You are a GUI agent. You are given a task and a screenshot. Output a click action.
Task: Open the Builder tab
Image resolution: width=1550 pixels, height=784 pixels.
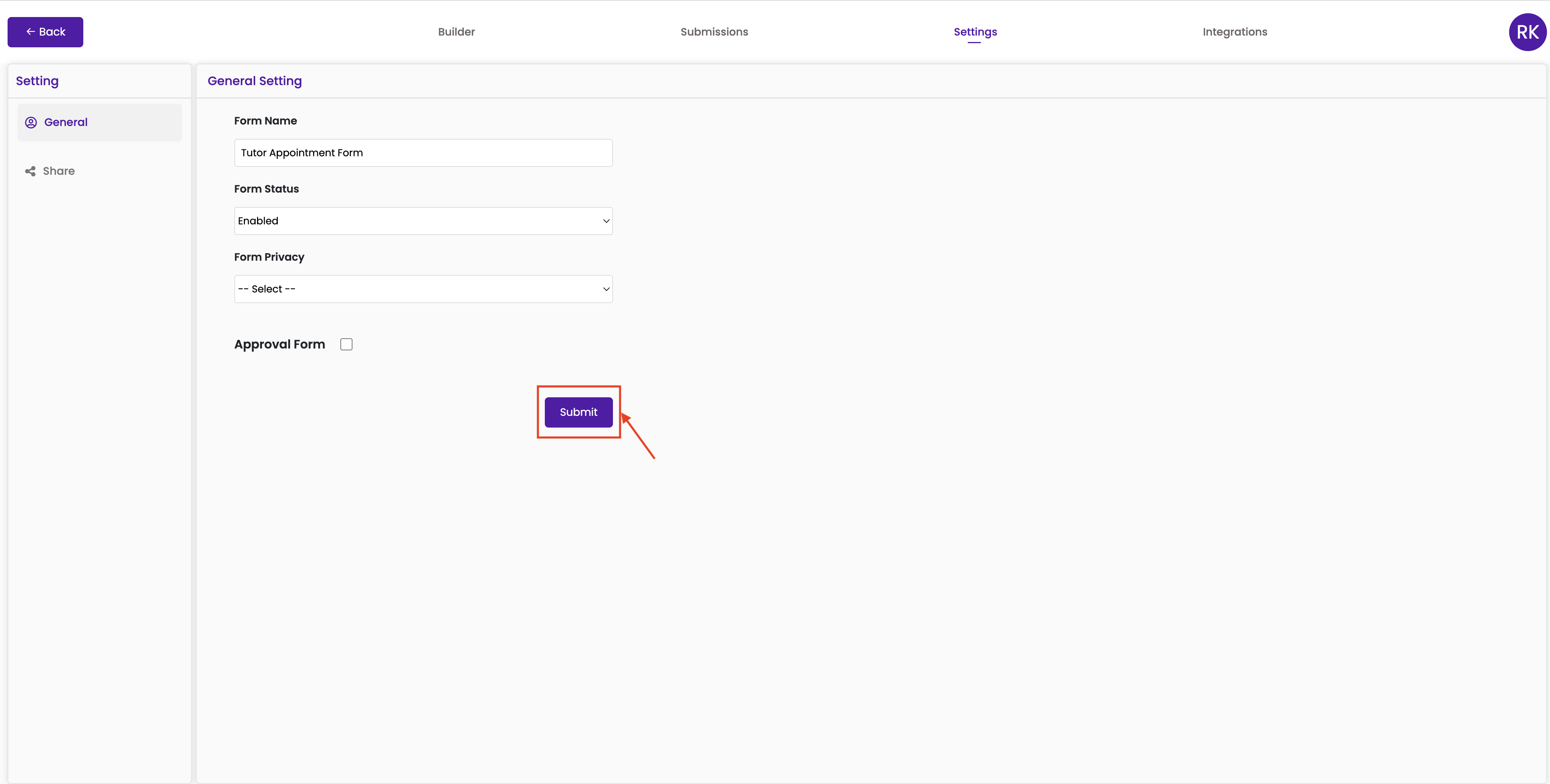456,32
